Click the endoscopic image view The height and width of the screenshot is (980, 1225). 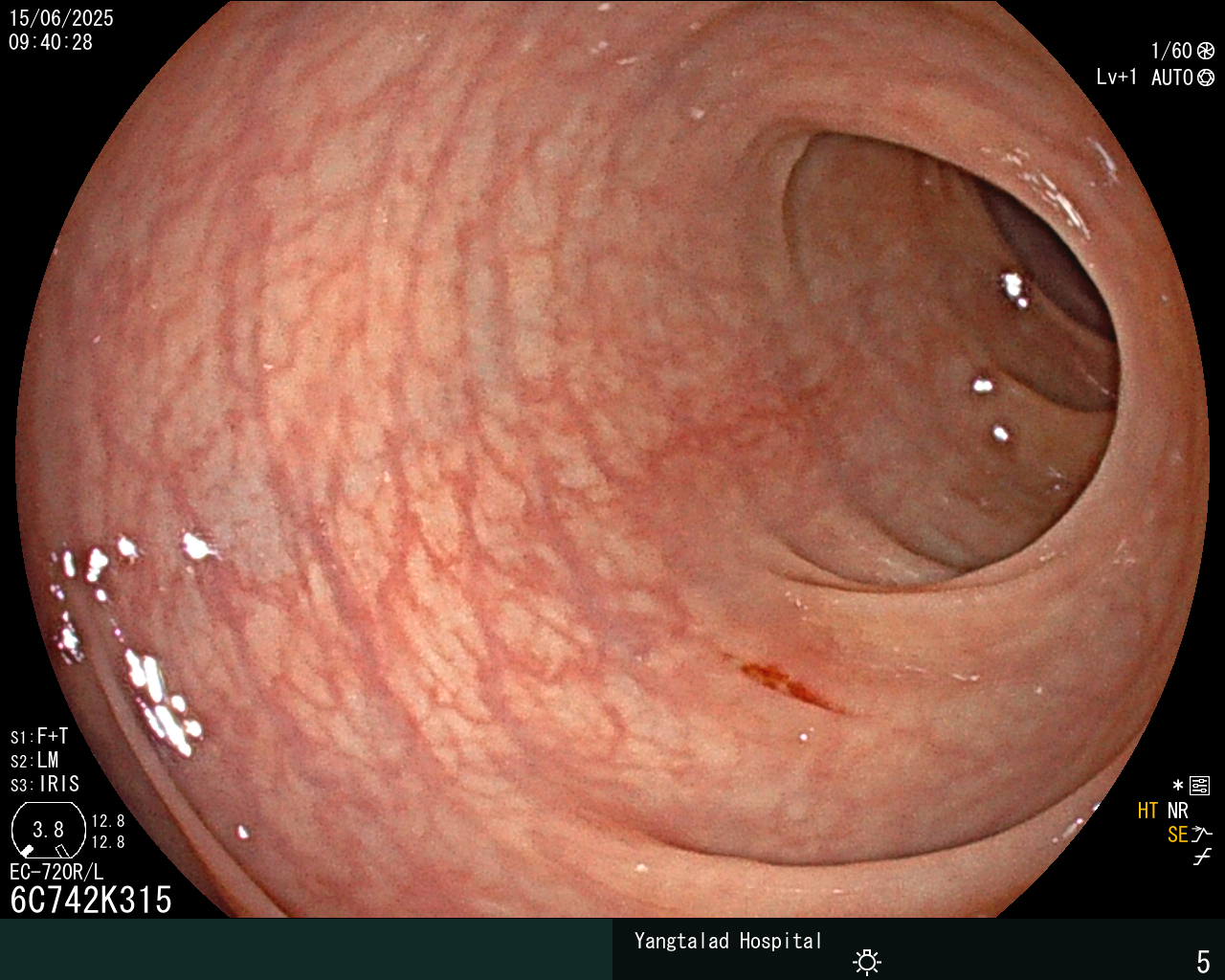612,459
